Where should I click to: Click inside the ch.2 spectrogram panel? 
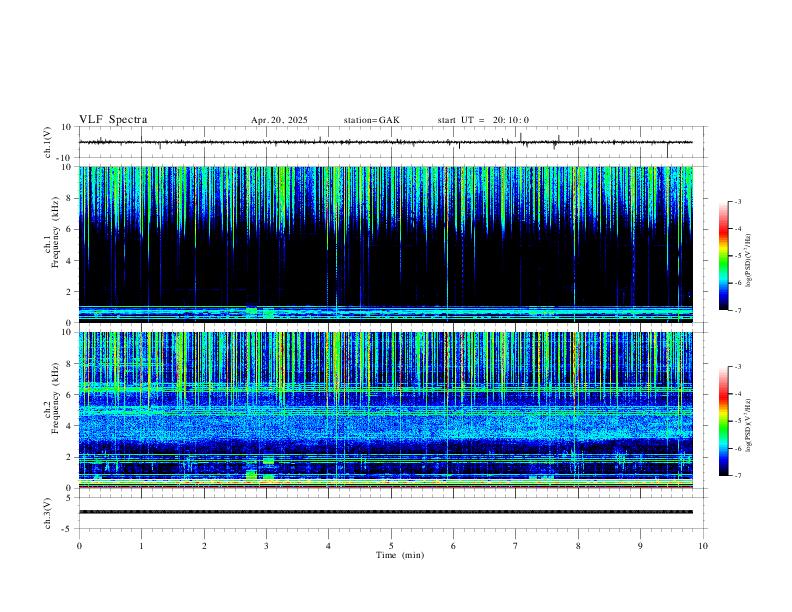[385, 410]
